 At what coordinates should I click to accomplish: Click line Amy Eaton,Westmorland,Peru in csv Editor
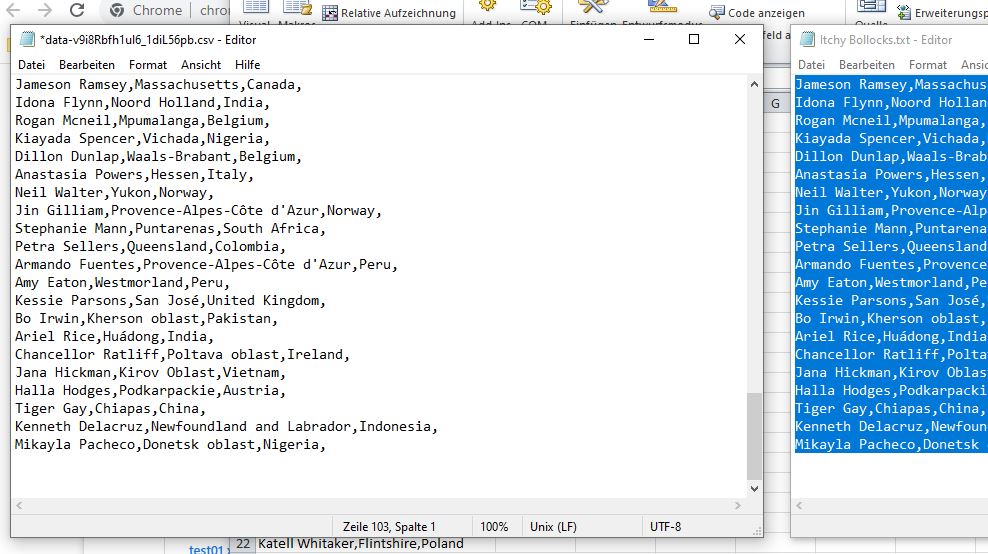coord(123,282)
